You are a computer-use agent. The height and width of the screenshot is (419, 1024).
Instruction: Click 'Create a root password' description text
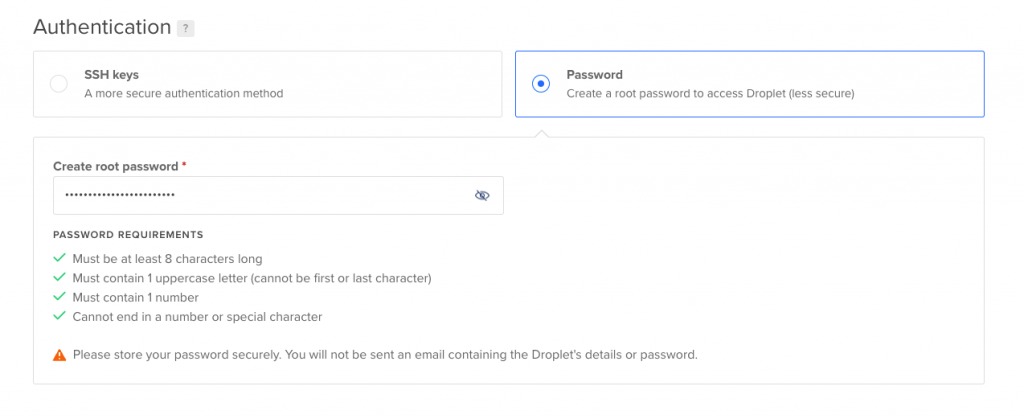pyautogui.click(x=711, y=93)
